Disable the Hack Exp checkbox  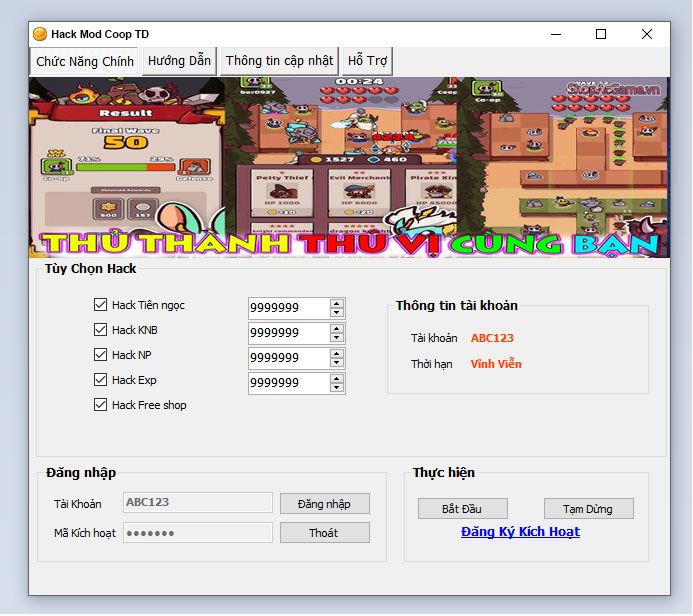(100, 380)
